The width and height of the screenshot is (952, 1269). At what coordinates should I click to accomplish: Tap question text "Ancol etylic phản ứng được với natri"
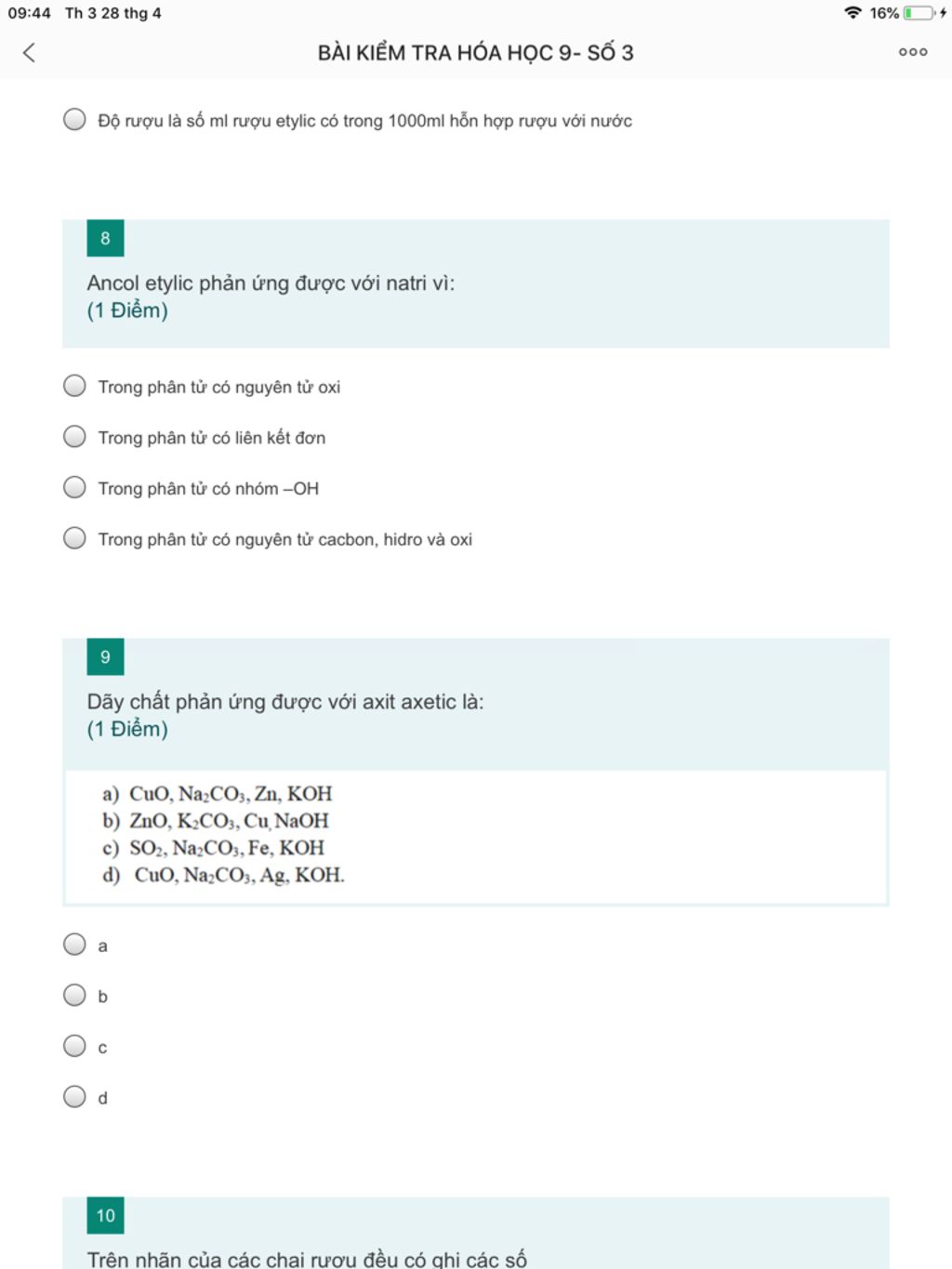click(x=271, y=284)
